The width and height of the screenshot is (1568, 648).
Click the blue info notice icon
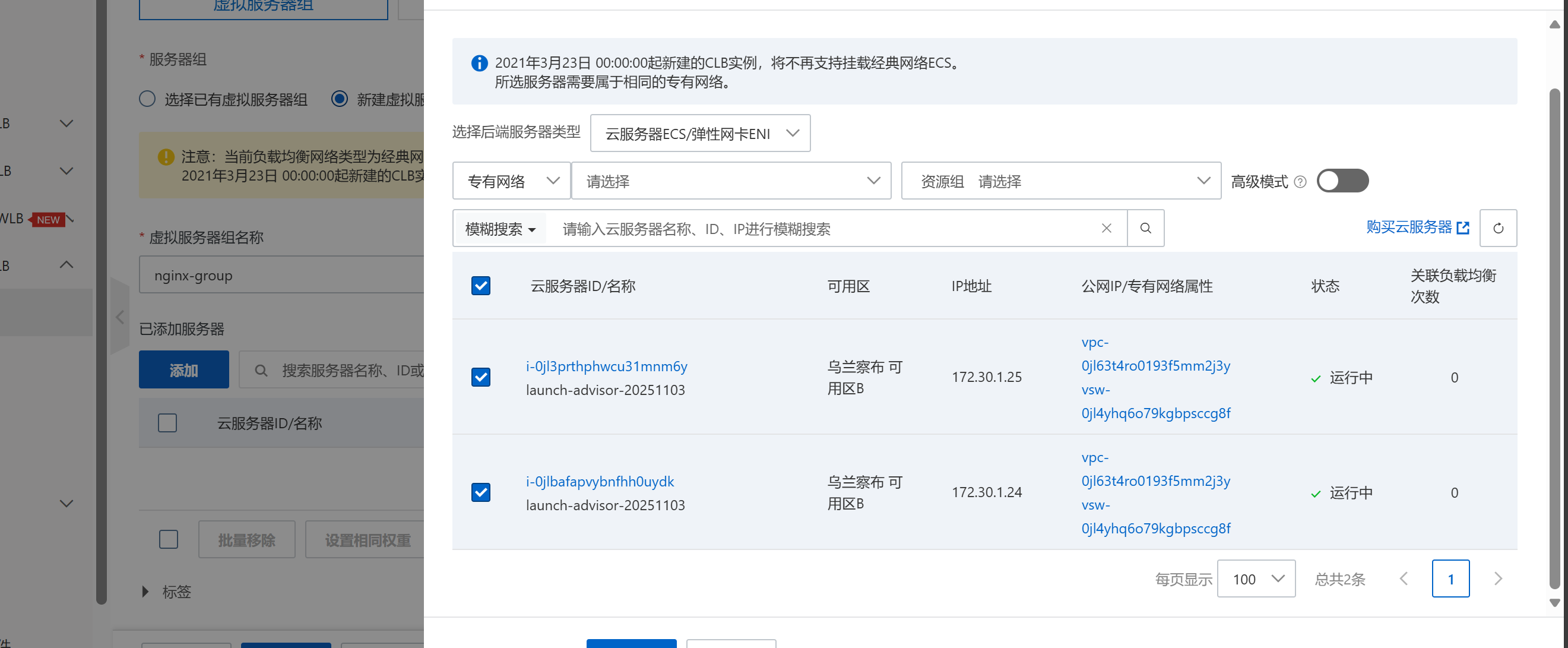tap(479, 64)
